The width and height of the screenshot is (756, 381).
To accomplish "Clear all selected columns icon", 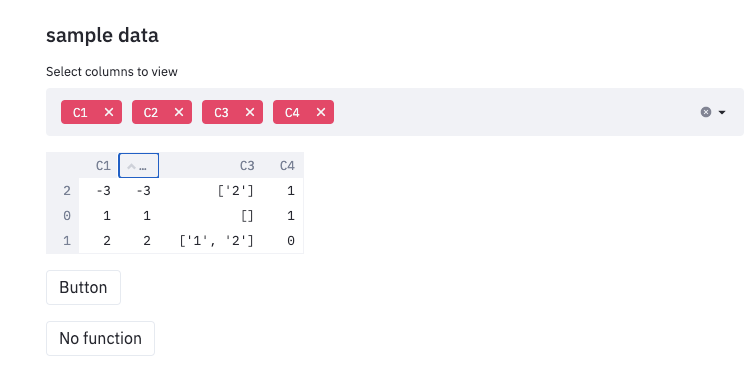I will [x=706, y=112].
